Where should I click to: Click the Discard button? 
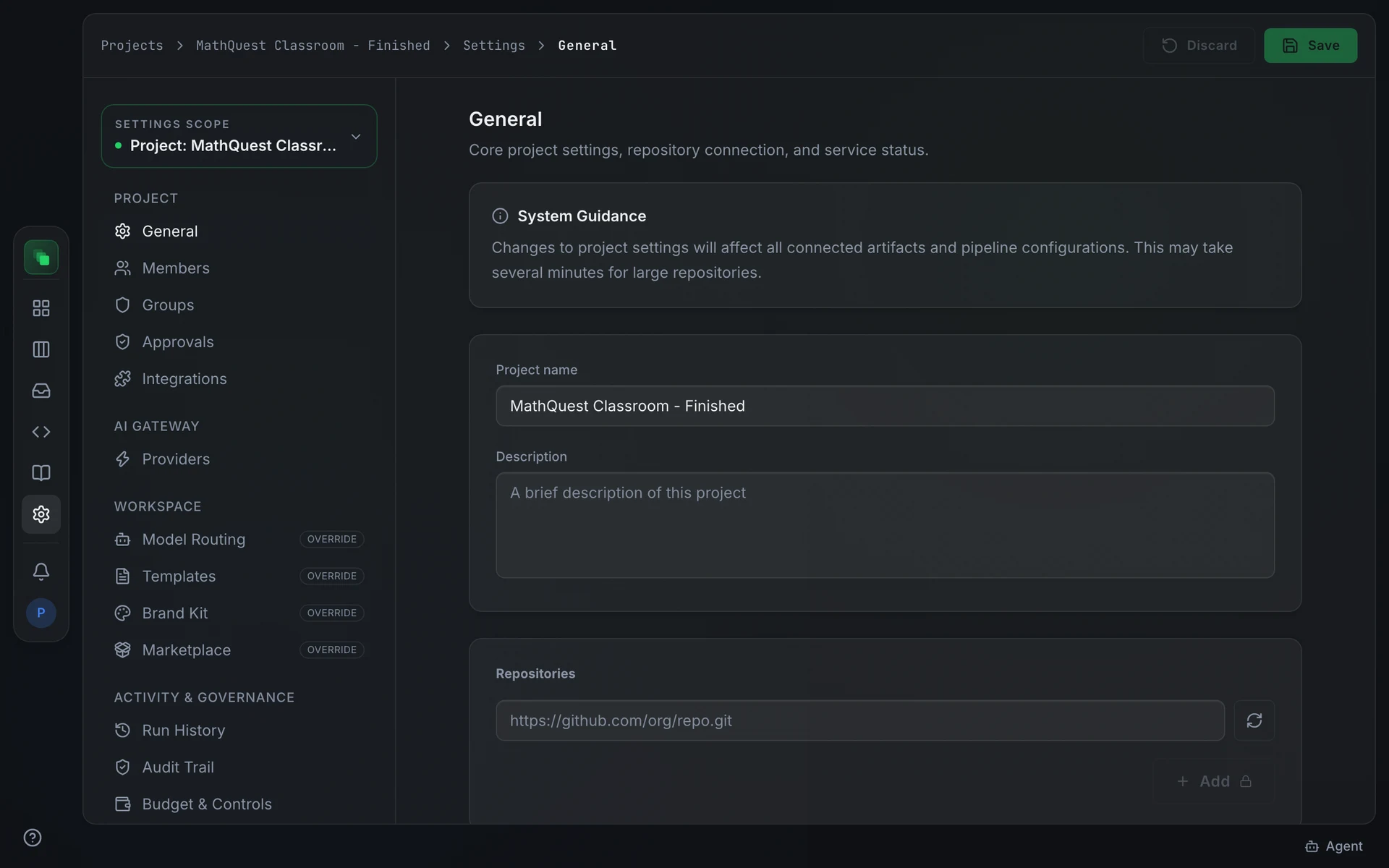coord(1199,46)
